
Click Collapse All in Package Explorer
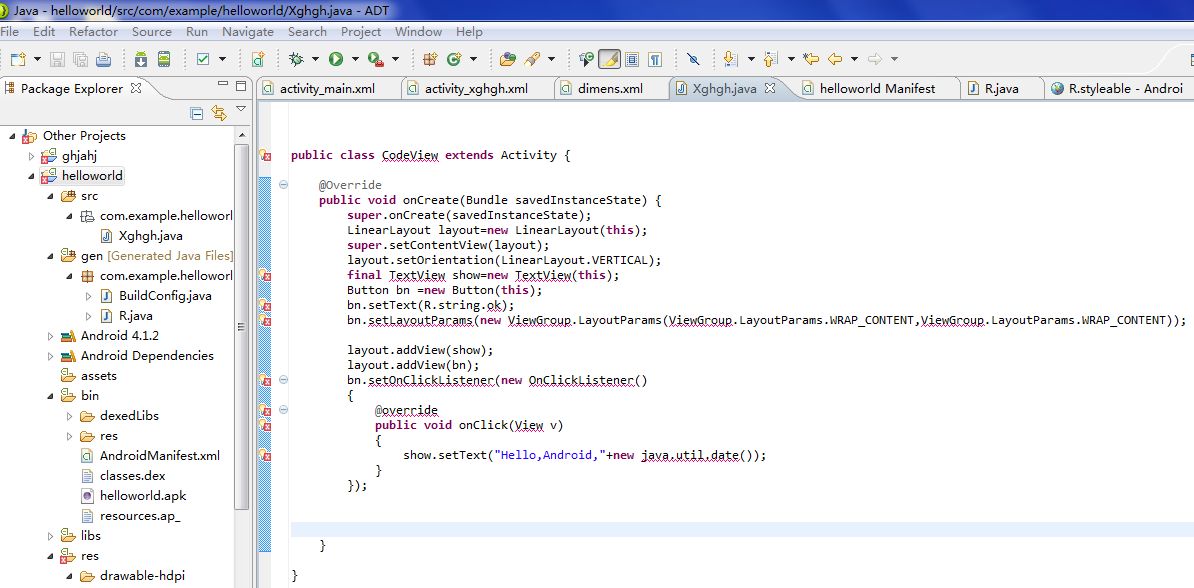pos(196,113)
